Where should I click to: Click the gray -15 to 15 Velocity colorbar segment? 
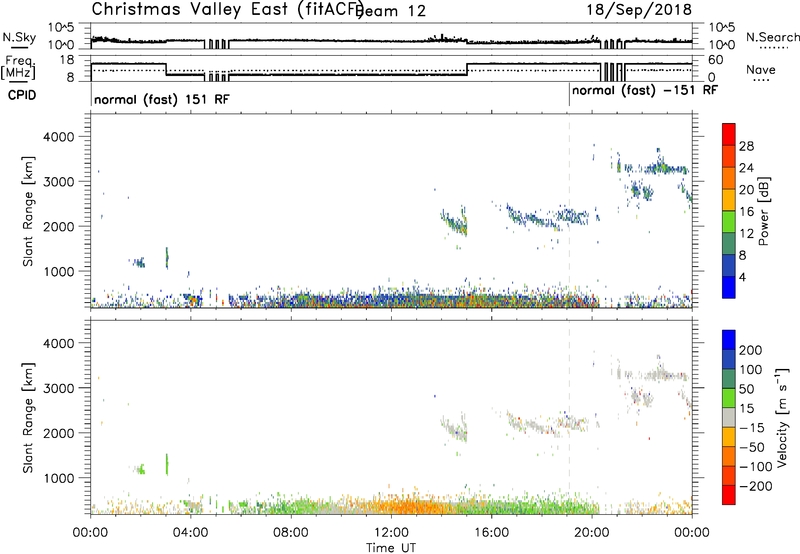click(729, 417)
